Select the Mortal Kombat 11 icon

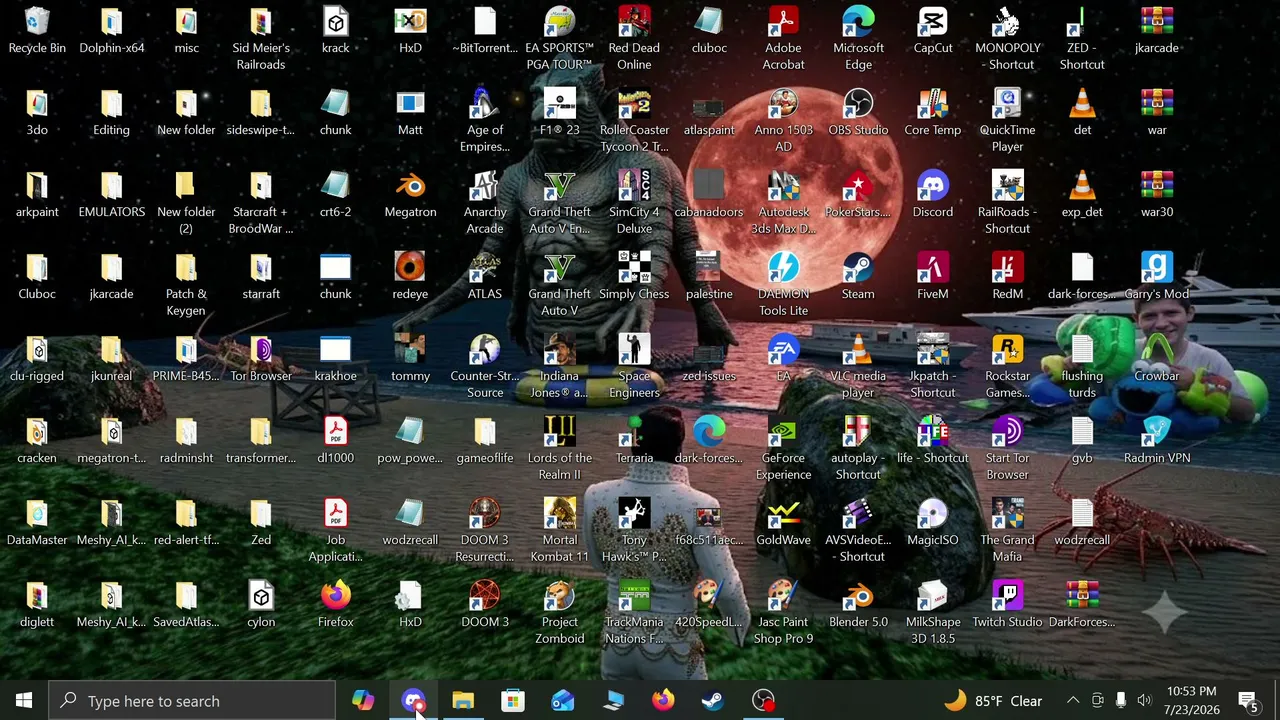pyautogui.click(x=559, y=531)
